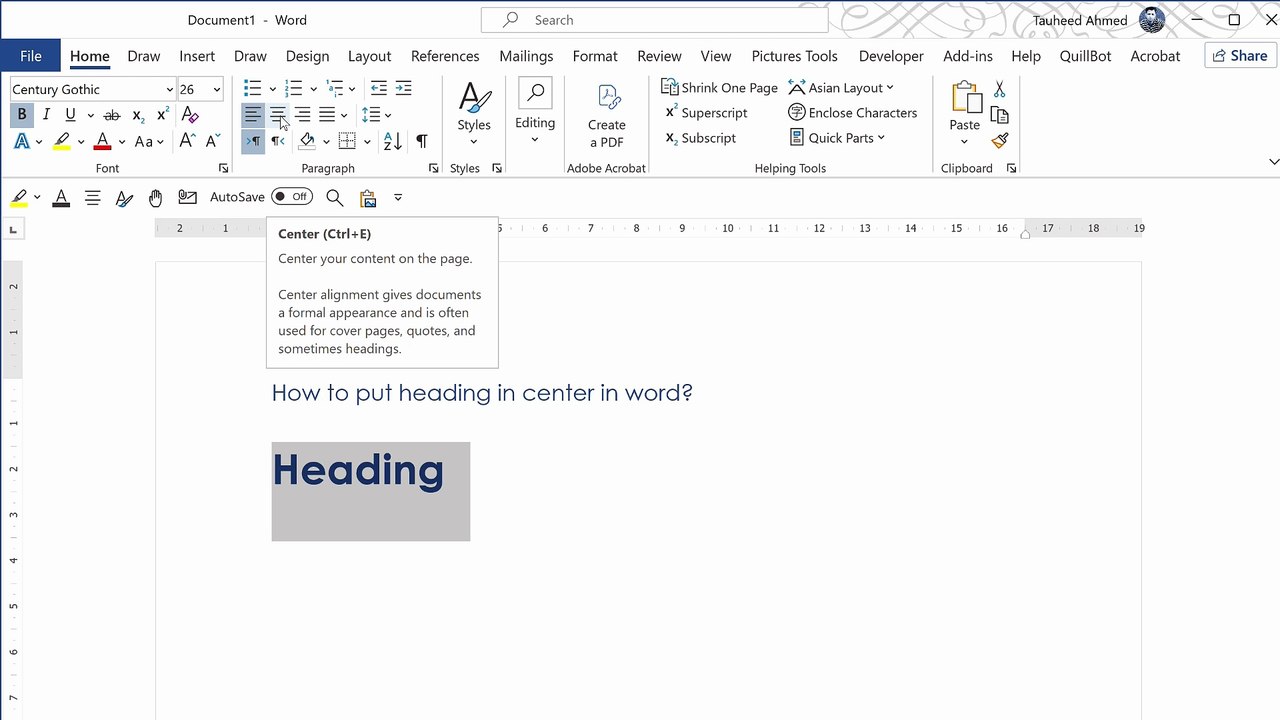The width and height of the screenshot is (1280, 720).
Task: Sort text with the A-Z sort icon
Action: click(392, 142)
